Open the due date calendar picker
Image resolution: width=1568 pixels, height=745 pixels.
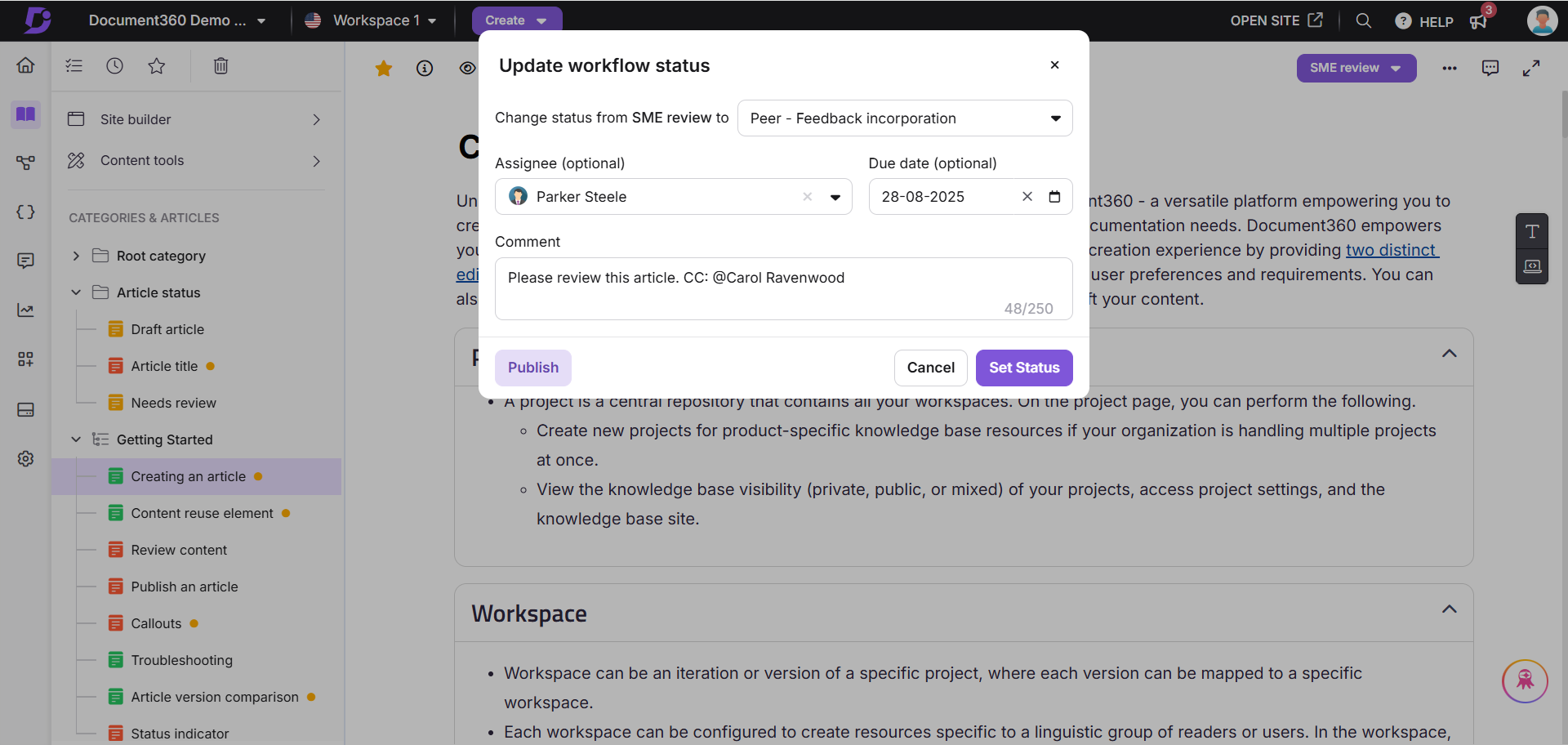[x=1054, y=197]
